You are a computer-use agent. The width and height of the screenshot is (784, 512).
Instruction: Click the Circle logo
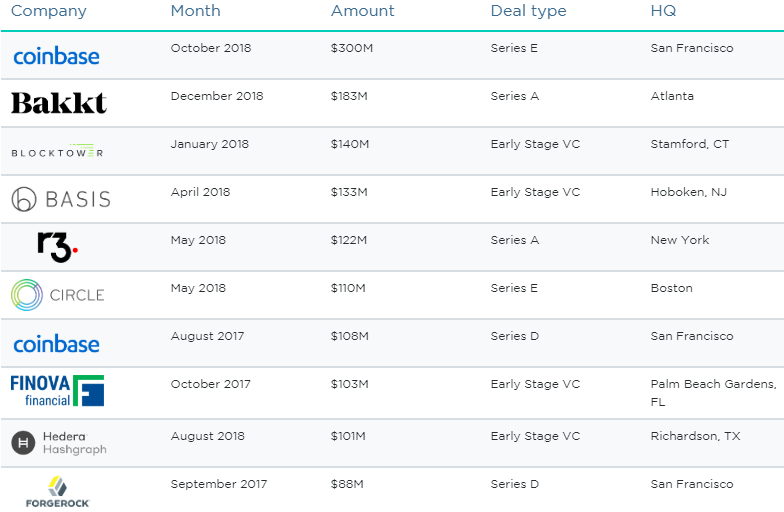(x=58, y=295)
